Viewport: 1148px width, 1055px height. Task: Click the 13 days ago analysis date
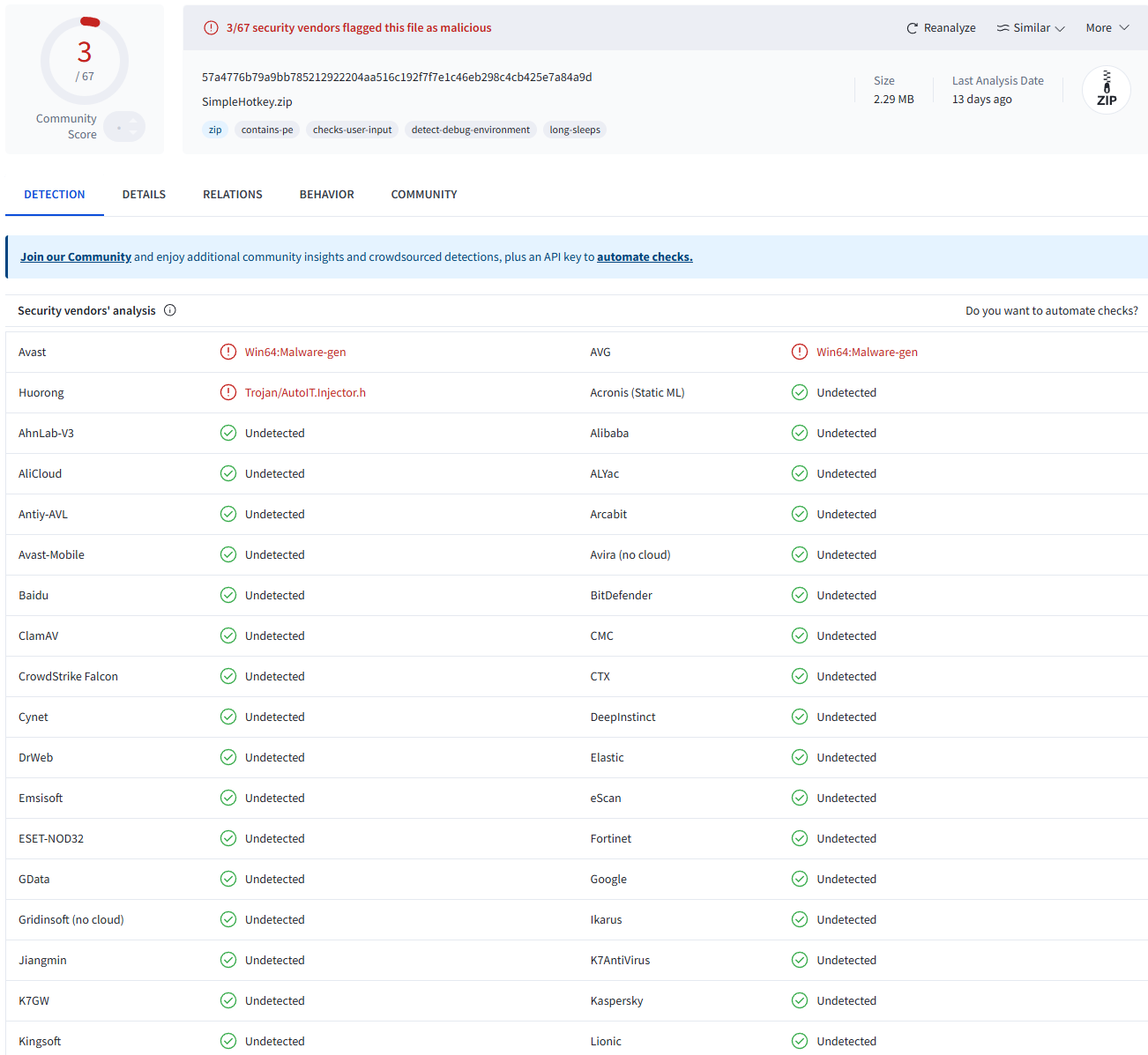tap(982, 100)
